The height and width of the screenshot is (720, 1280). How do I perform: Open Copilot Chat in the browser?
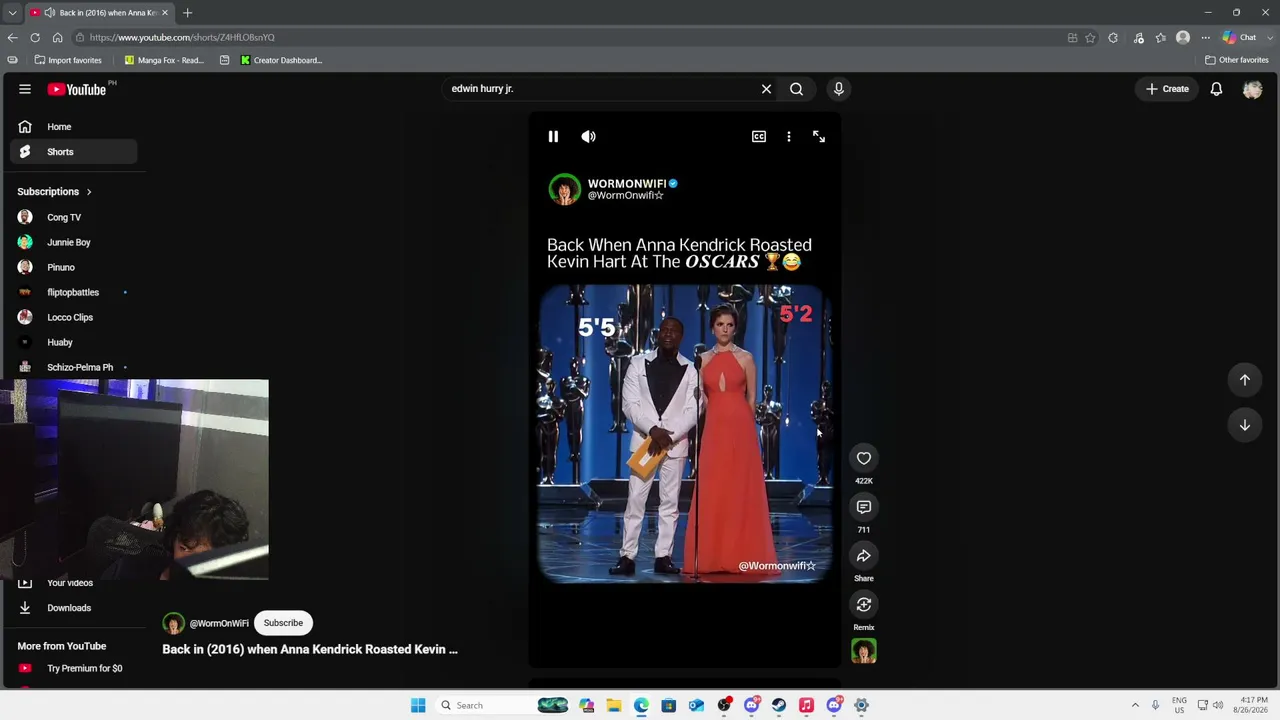[x=1240, y=38]
